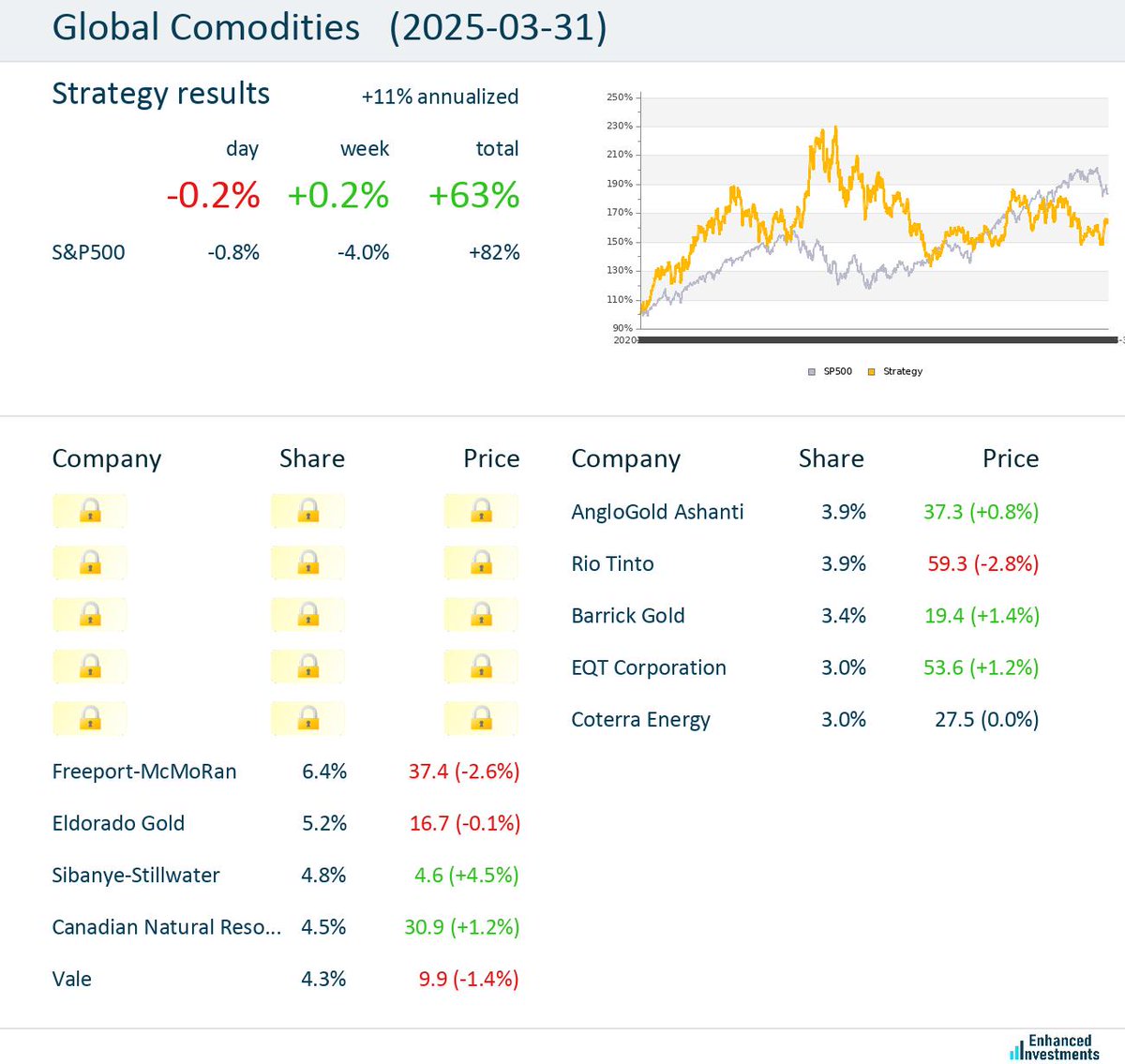
Task: Click the chart's time axis bar
Action: (878, 339)
